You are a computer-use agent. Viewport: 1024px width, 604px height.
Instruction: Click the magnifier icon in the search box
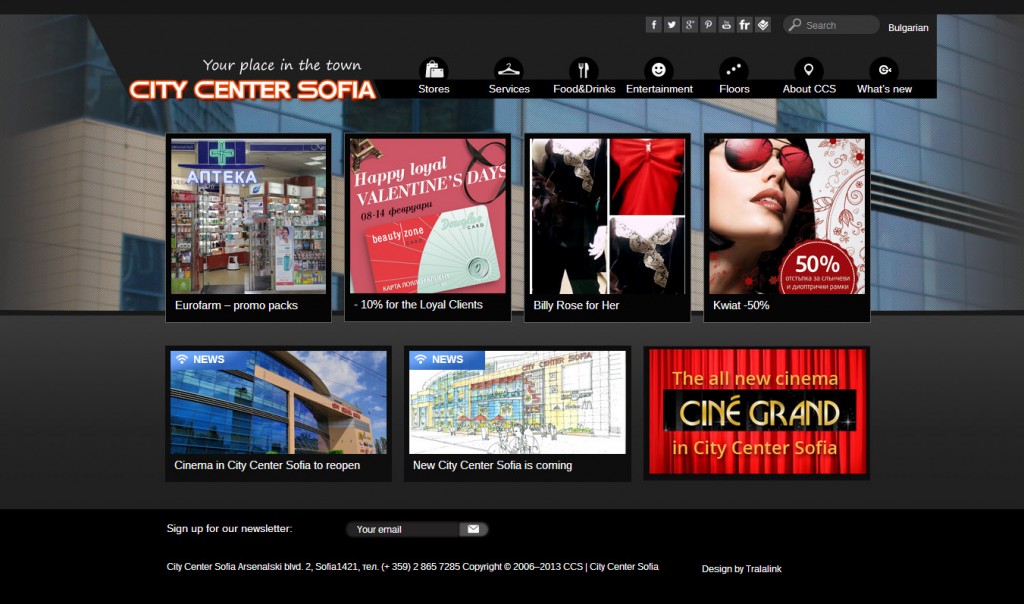point(794,25)
